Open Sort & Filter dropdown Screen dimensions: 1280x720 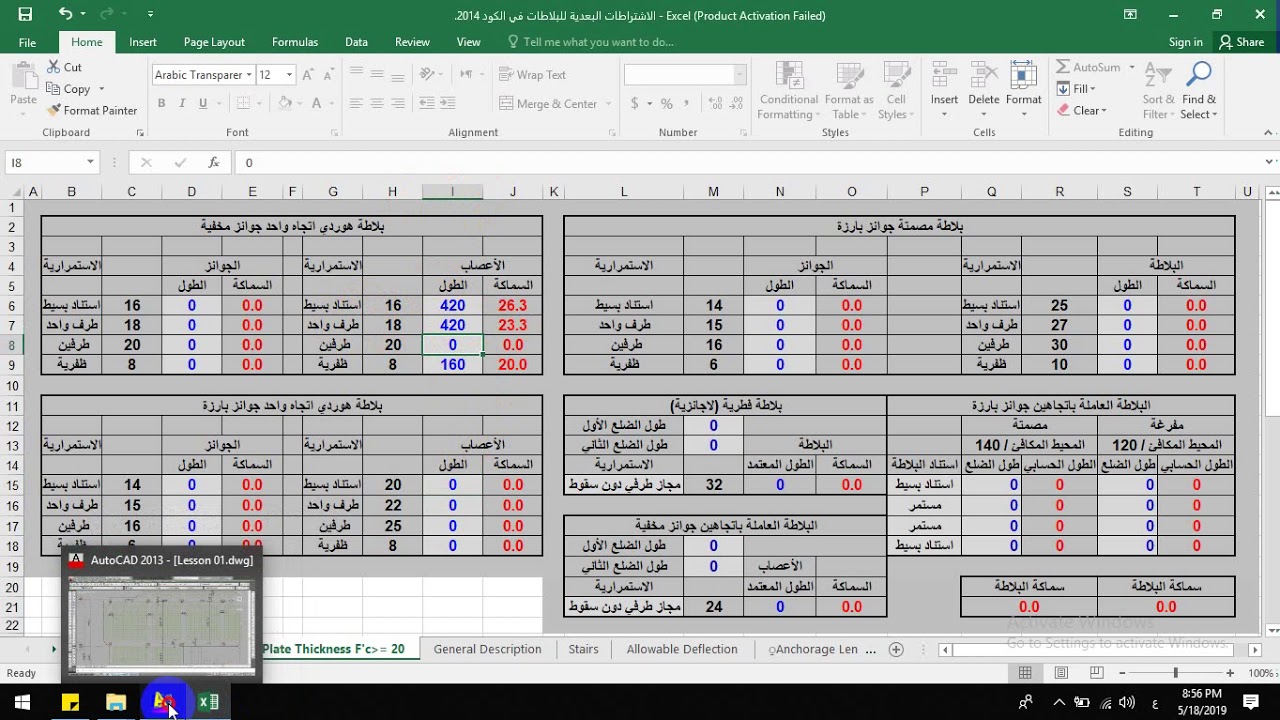click(x=1158, y=90)
